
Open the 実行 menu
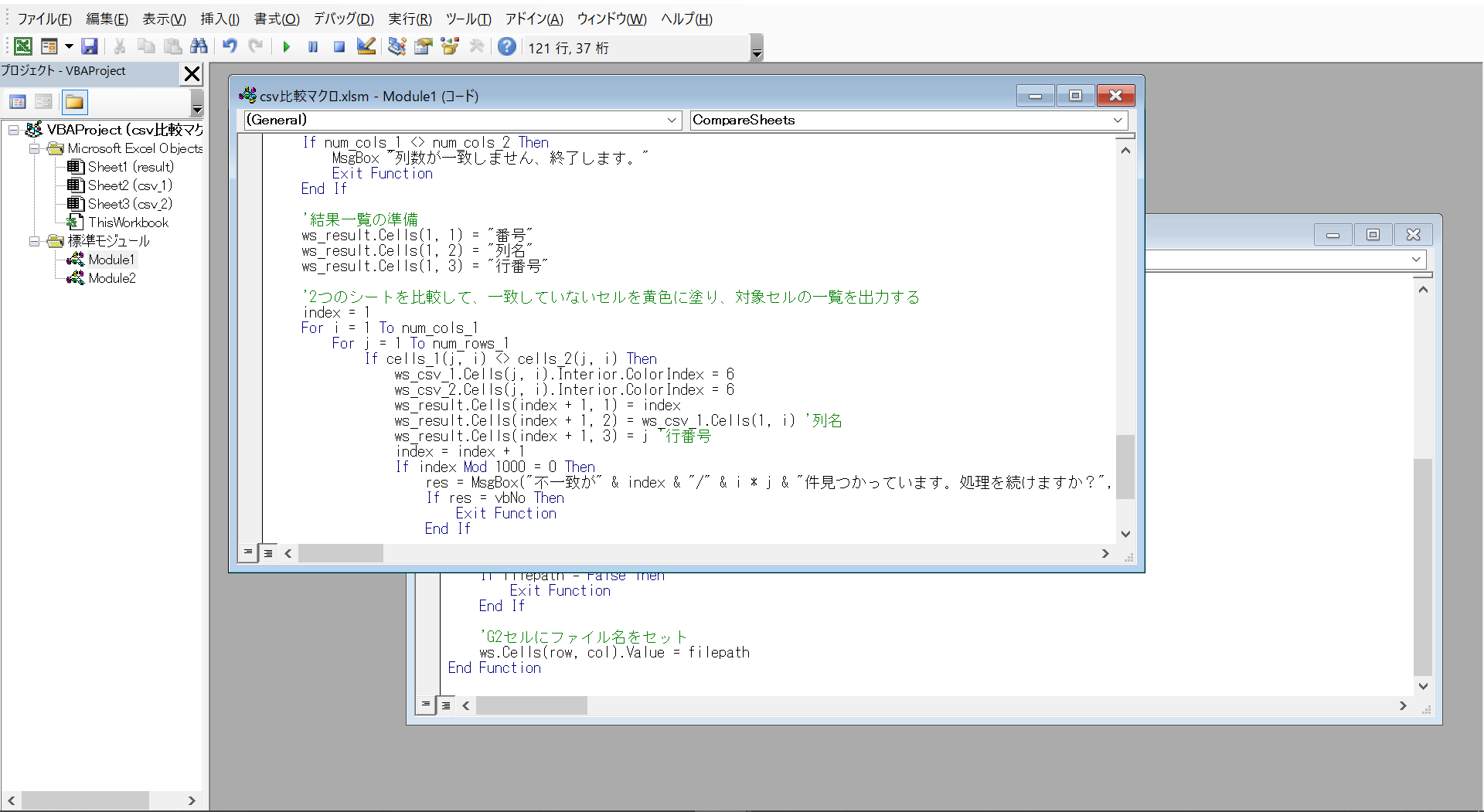(410, 19)
